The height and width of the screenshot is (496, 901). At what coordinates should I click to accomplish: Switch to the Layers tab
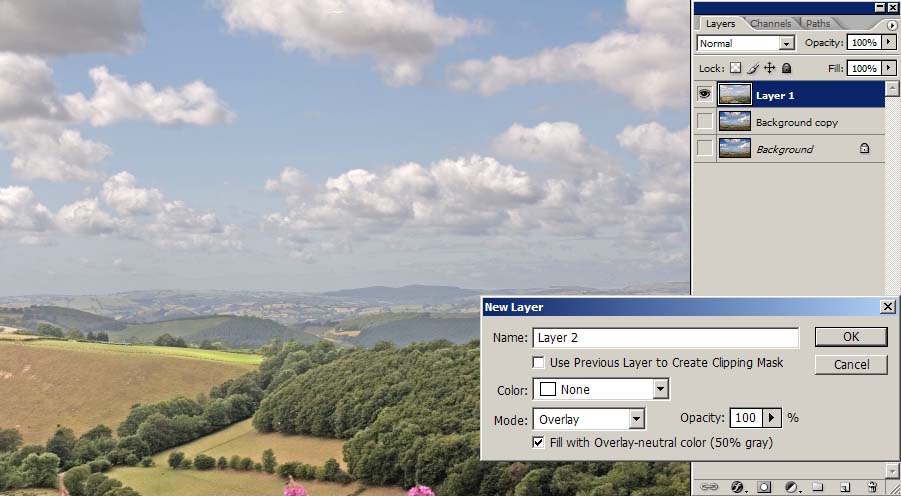[720, 24]
